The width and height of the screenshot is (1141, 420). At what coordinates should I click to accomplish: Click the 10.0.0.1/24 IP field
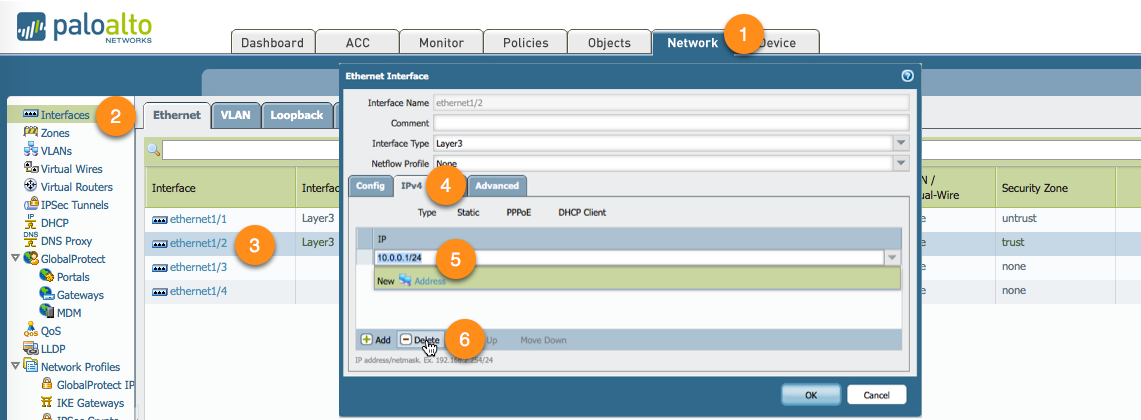(x=630, y=258)
